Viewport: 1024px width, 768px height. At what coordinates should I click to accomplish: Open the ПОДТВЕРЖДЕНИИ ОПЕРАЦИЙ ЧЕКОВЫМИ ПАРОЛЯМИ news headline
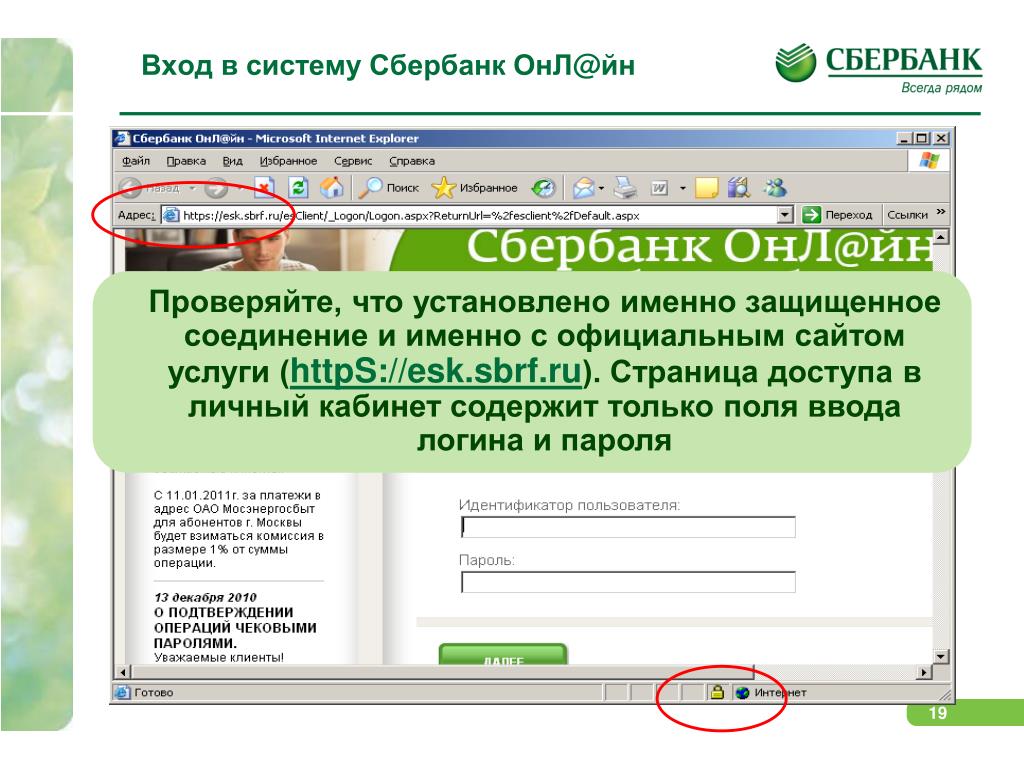coord(235,628)
